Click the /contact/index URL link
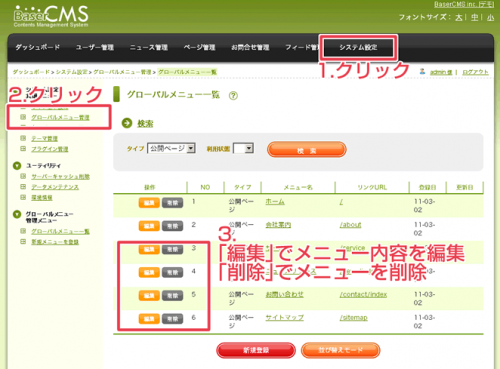Viewport: 500px width, 369px height. coord(363,295)
